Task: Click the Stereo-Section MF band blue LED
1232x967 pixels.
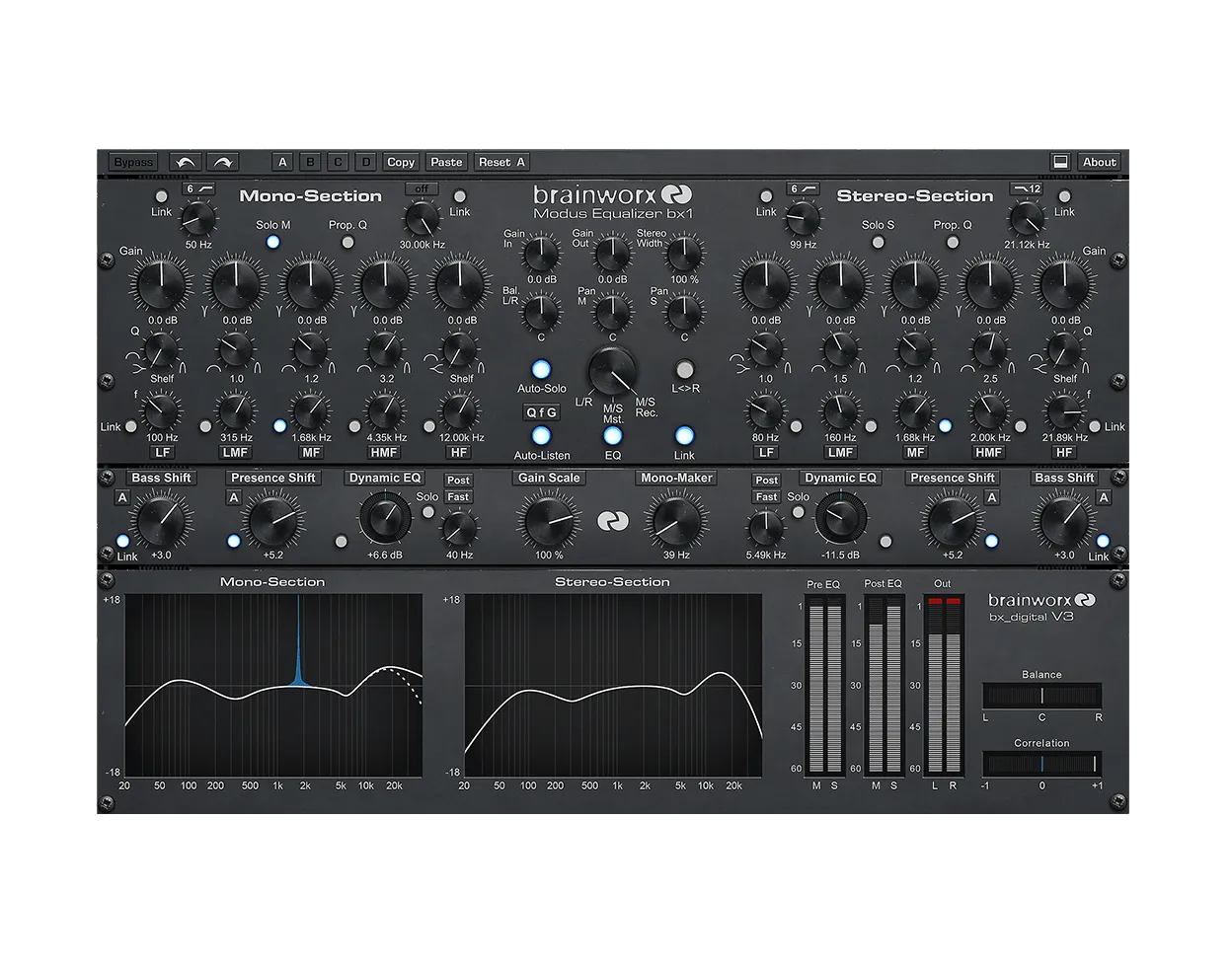Action: point(946,426)
